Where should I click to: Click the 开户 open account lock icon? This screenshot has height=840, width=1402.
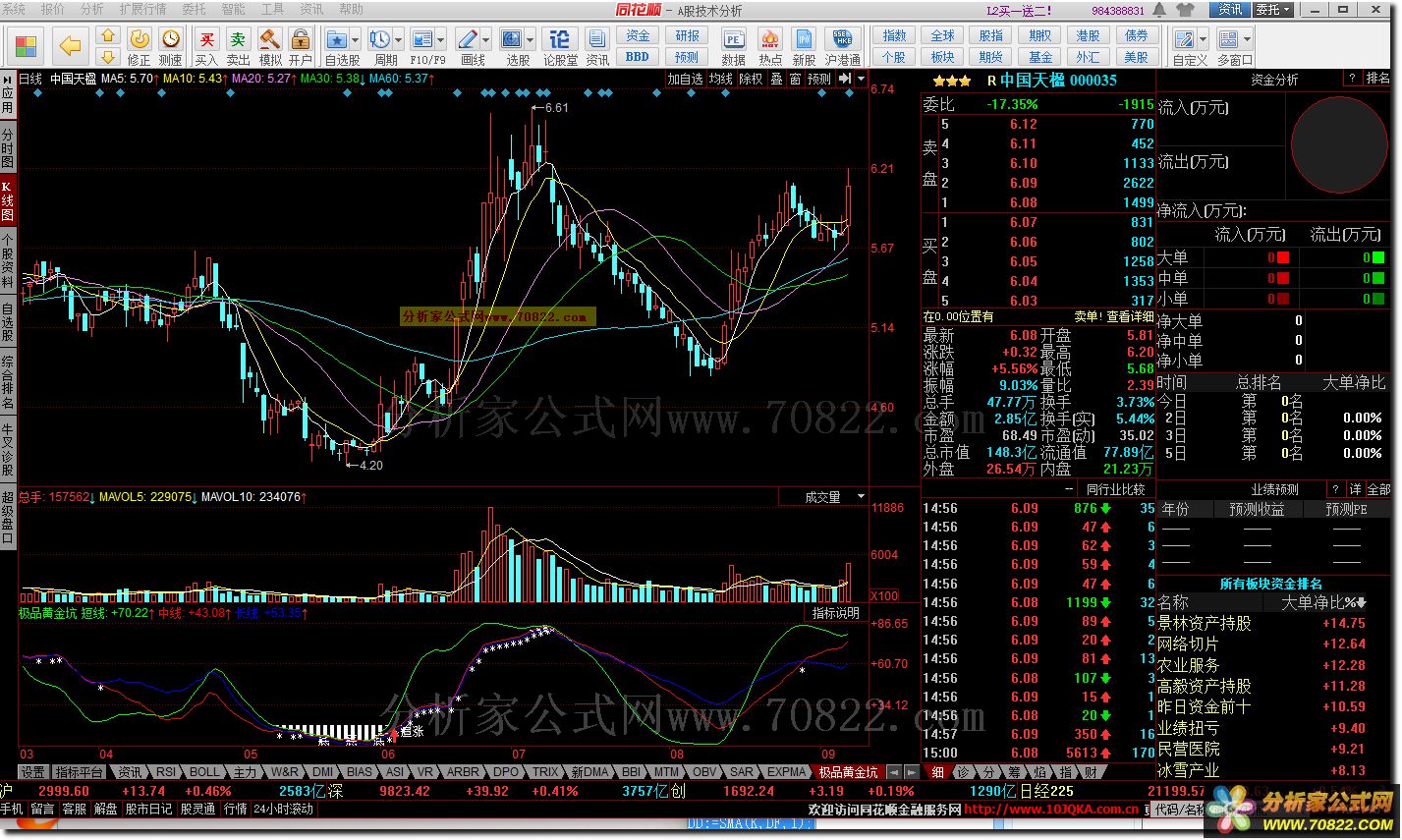pyautogui.click(x=301, y=39)
